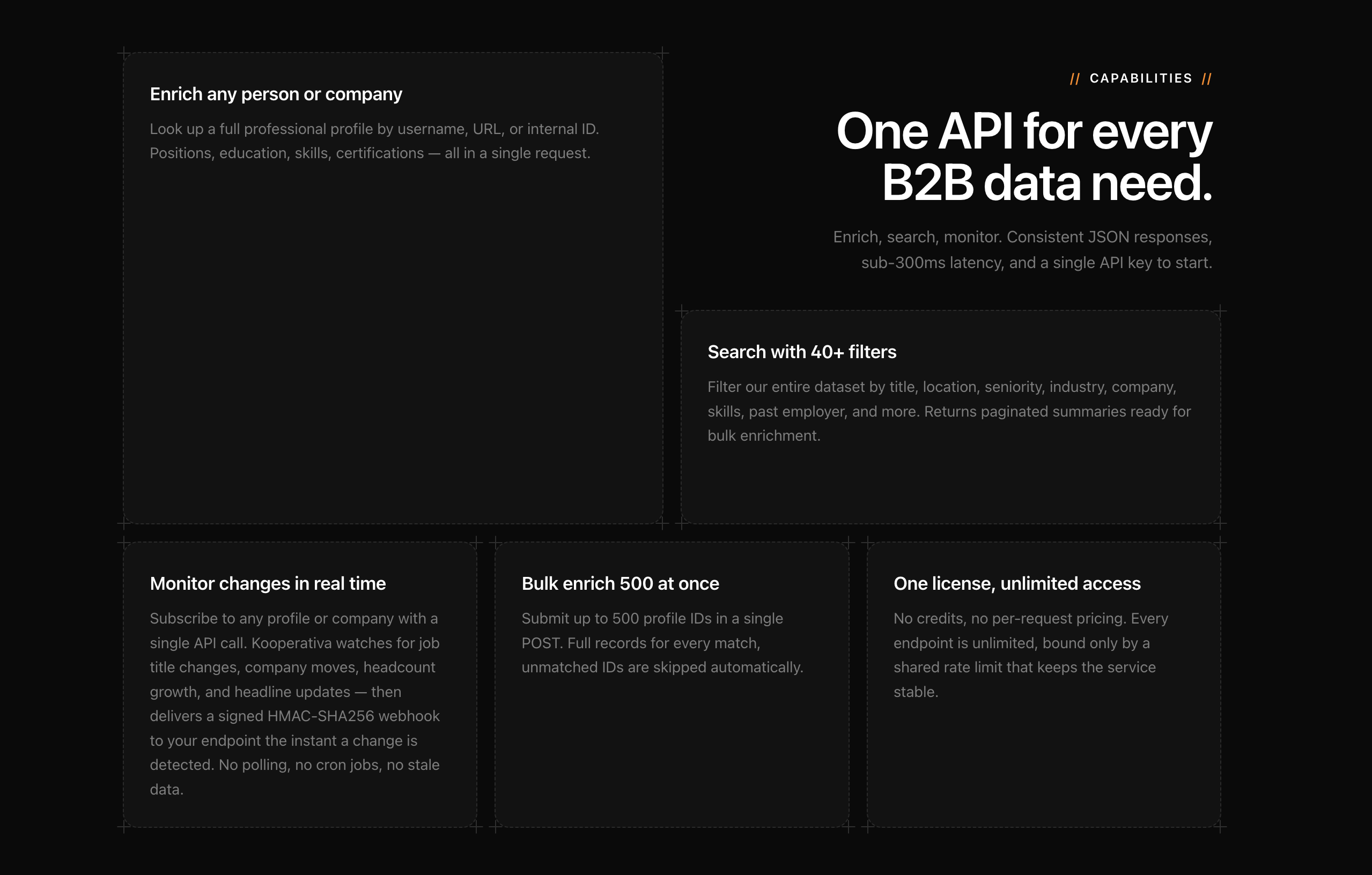Click the 'Enrich any person or company' heading
The width and height of the screenshot is (1372, 875).
coord(276,94)
